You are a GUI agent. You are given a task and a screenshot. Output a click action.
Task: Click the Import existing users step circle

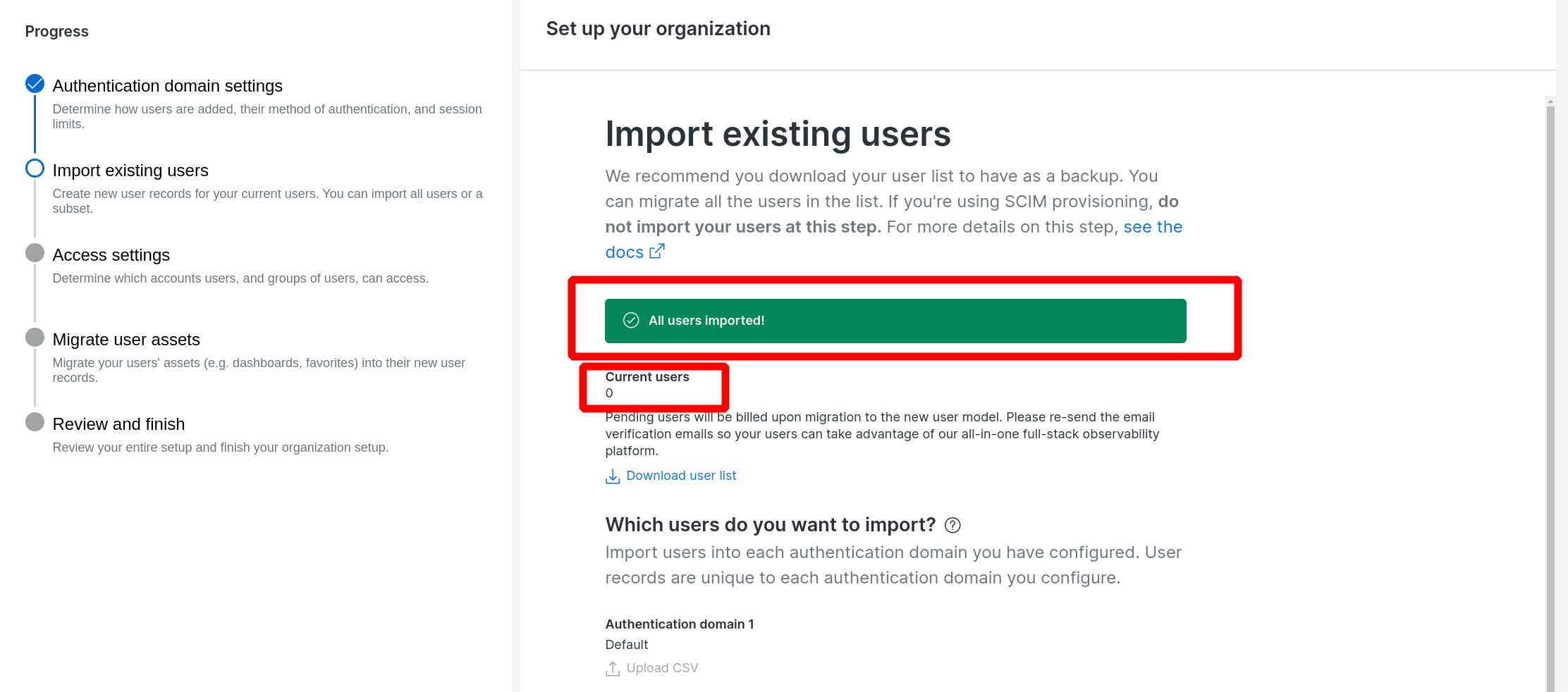click(x=35, y=168)
